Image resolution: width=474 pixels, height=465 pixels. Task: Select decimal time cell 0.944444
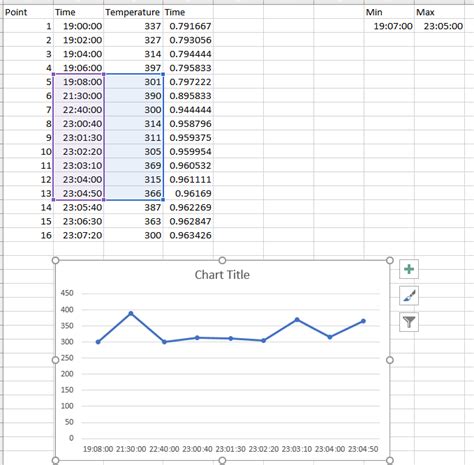point(188,110)
